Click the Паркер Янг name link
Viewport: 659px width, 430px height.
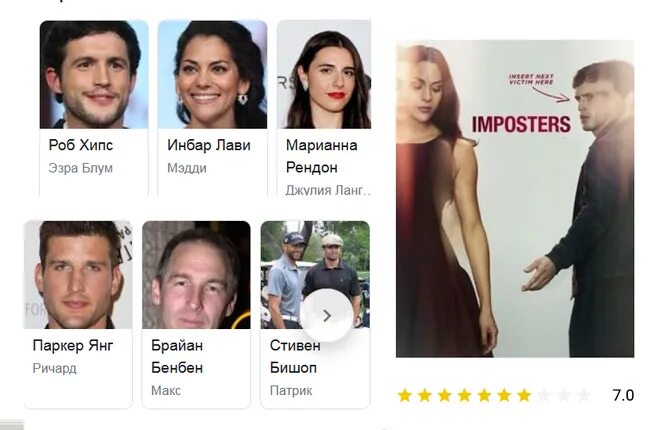(x=73, y=346)
